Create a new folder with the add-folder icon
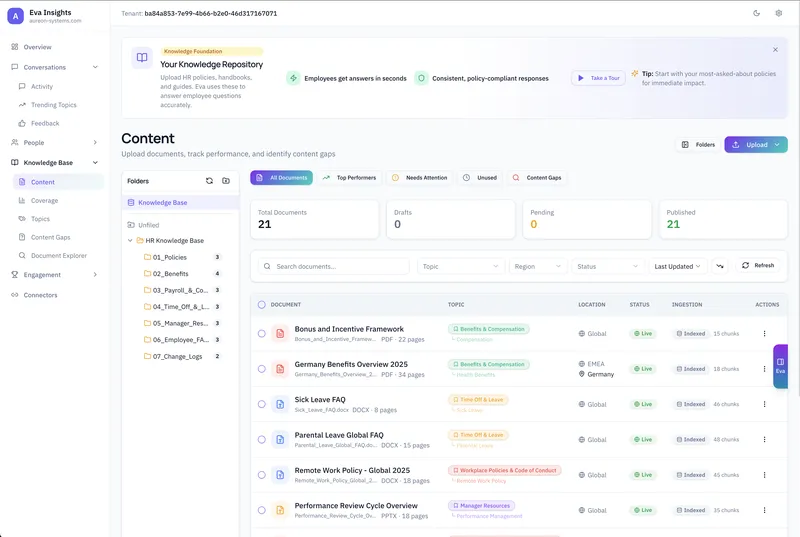 [226, 181]
